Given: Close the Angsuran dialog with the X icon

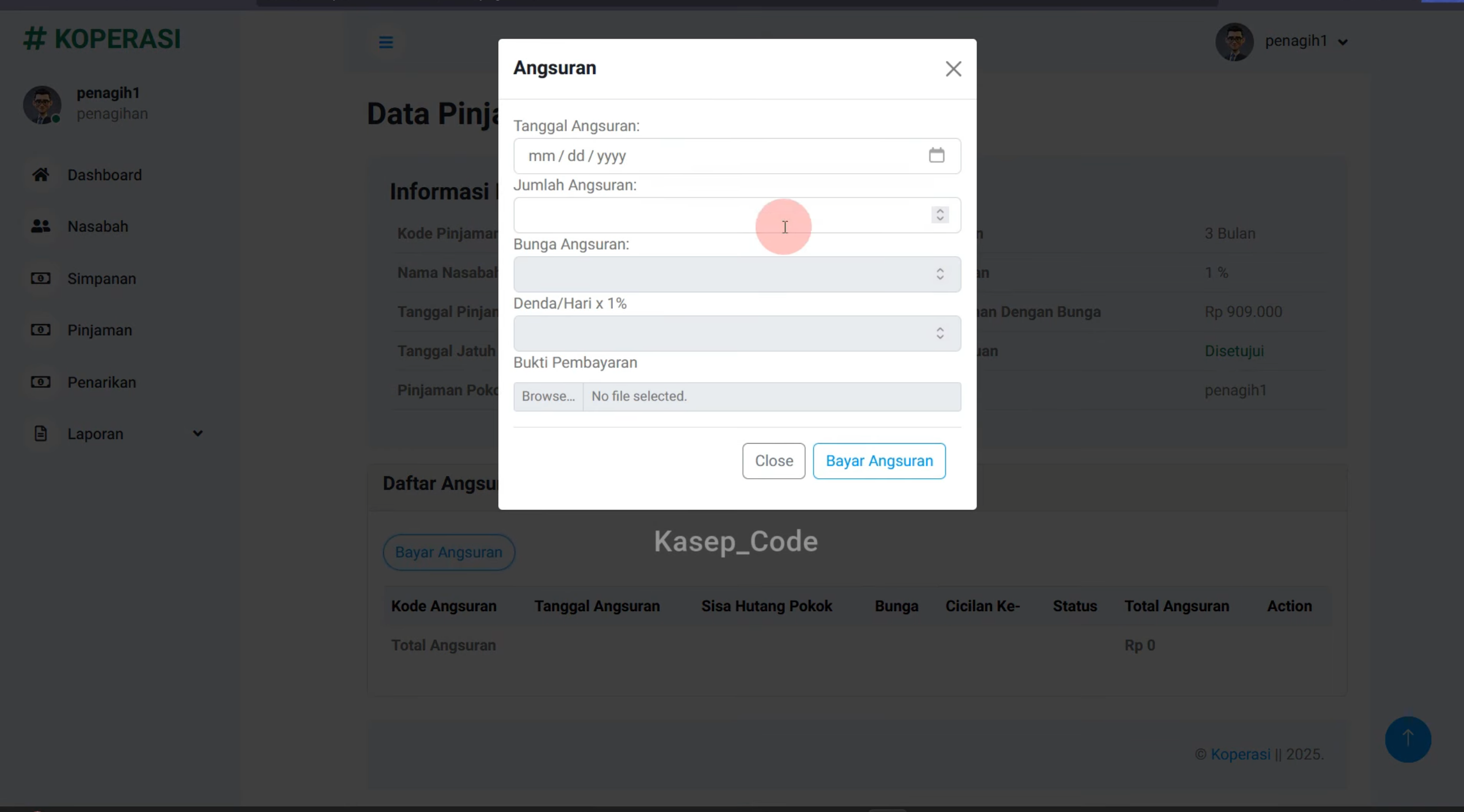Looking at the screenshot, I should [953, 69].
